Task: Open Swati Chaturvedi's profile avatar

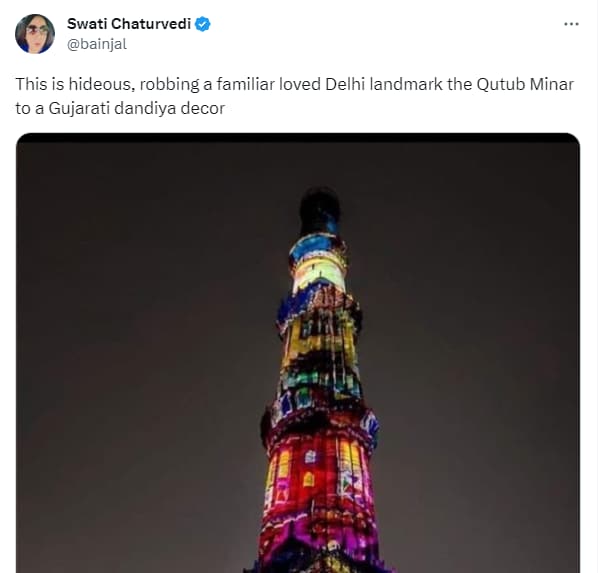Action: [35, 34]
